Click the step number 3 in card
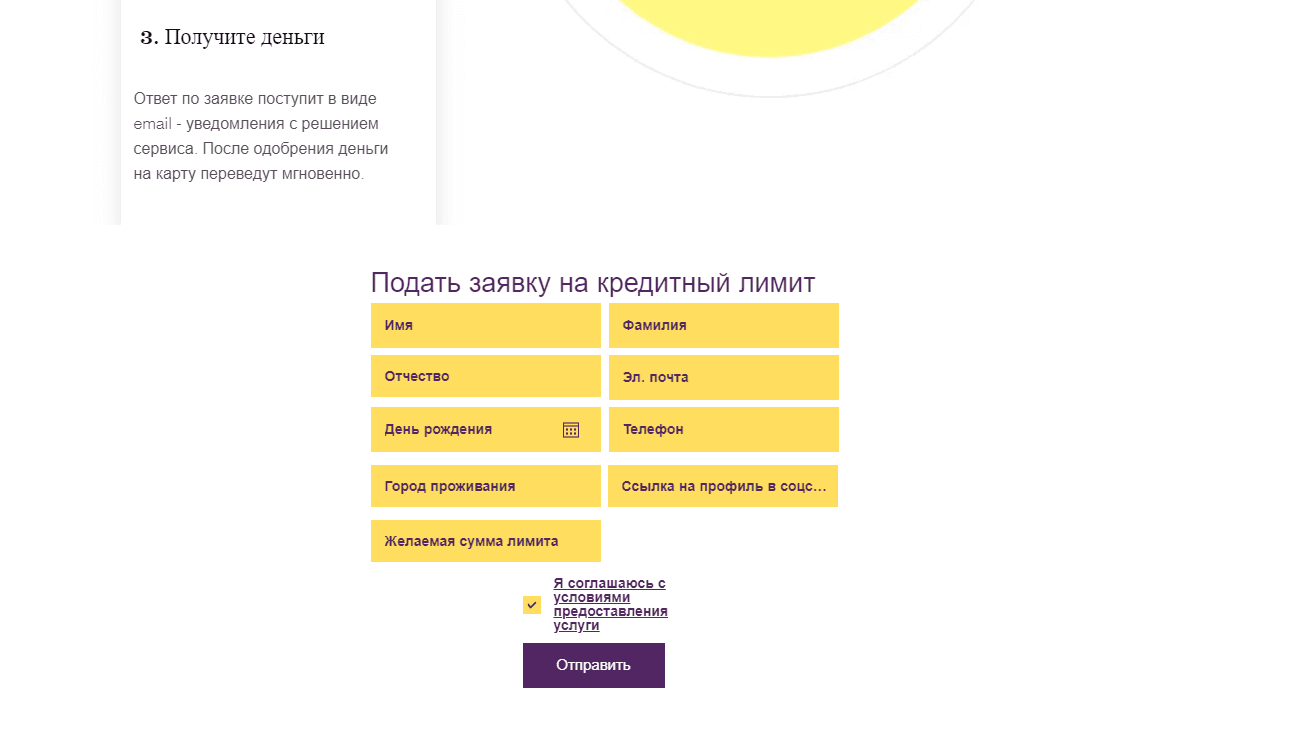This screenshot has height=739, width=1312. click(149, 38)
